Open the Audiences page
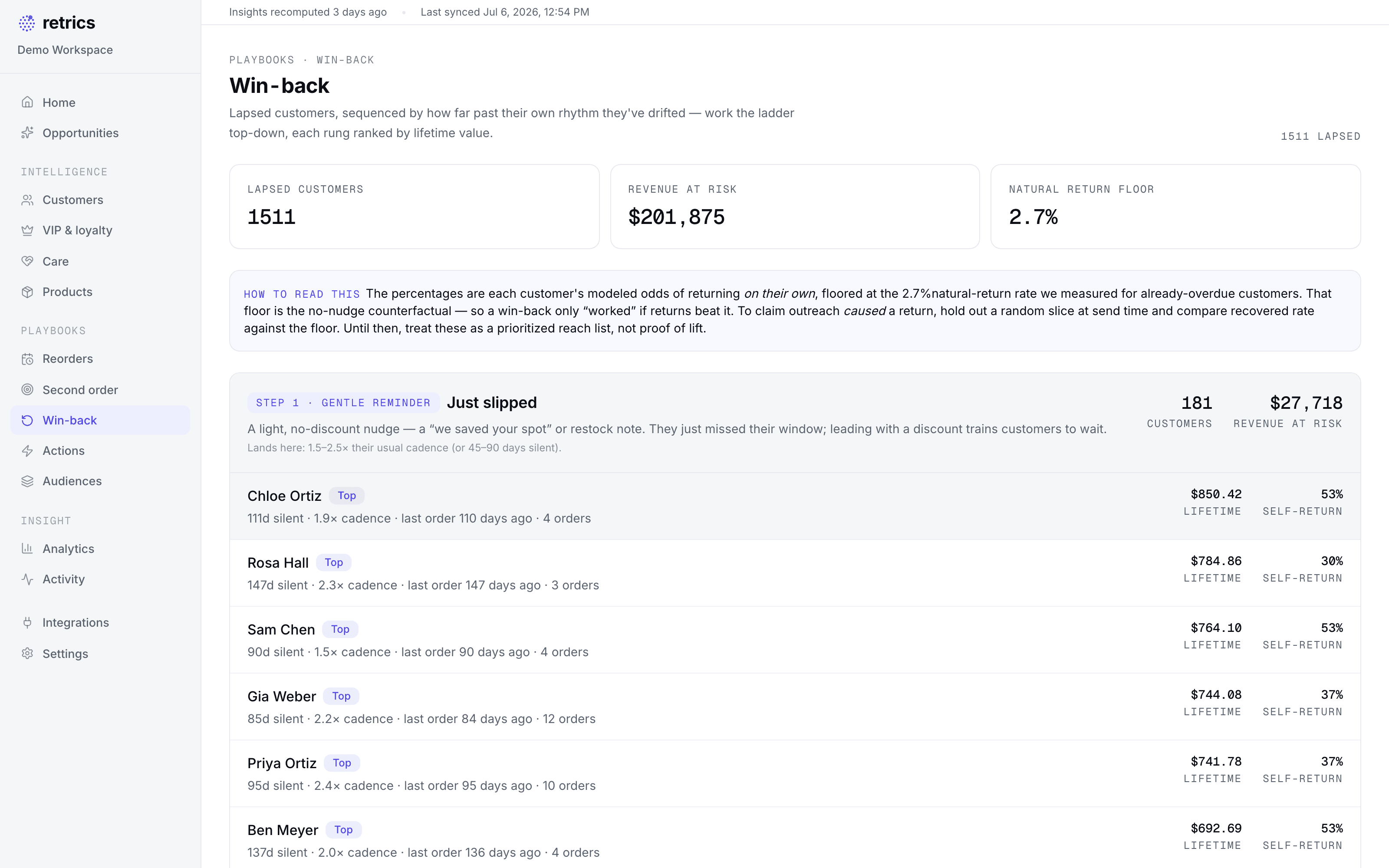Image resolution: width=1389 pixels, height=868 pixels. tap(100, 481)
